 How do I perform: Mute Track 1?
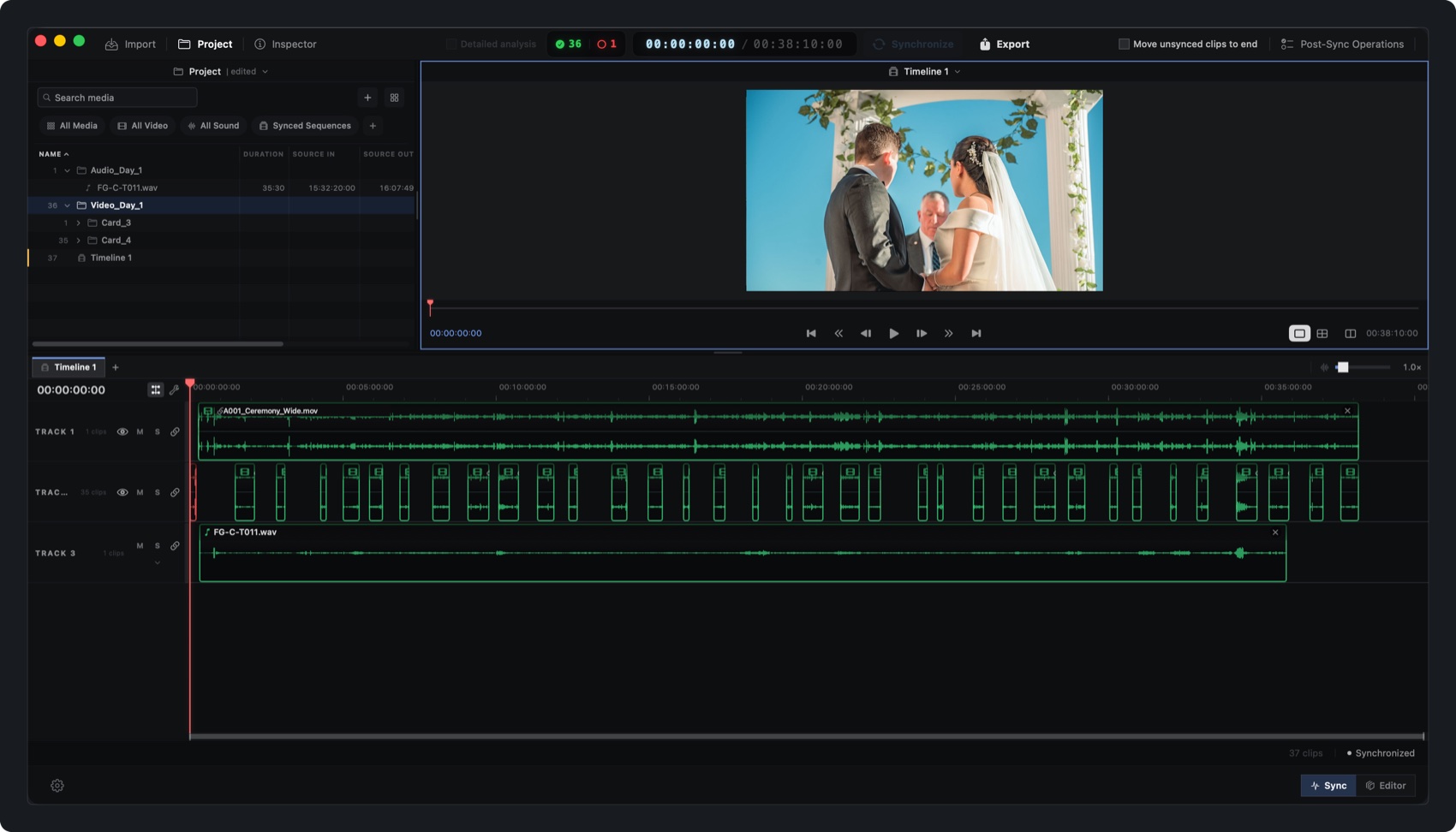pyautogui.click(x=140, y=432)
